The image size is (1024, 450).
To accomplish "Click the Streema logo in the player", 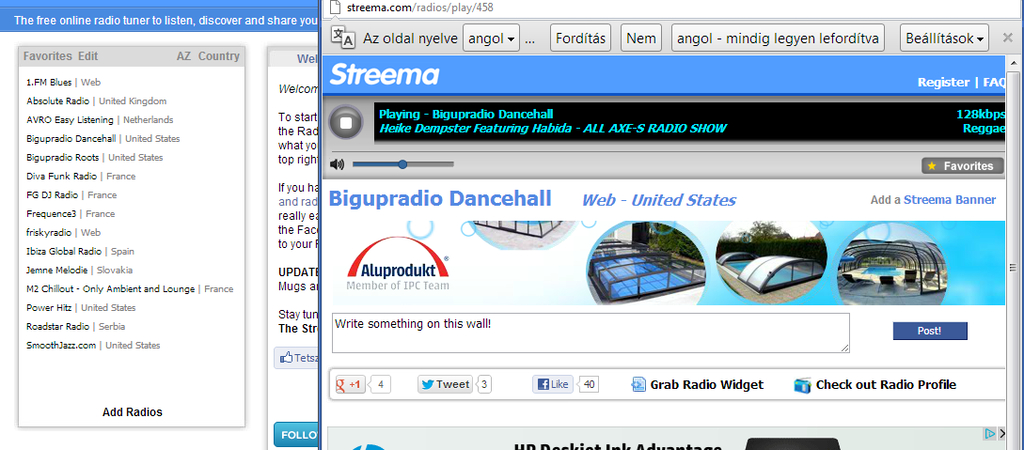I will tap(384, 74).
